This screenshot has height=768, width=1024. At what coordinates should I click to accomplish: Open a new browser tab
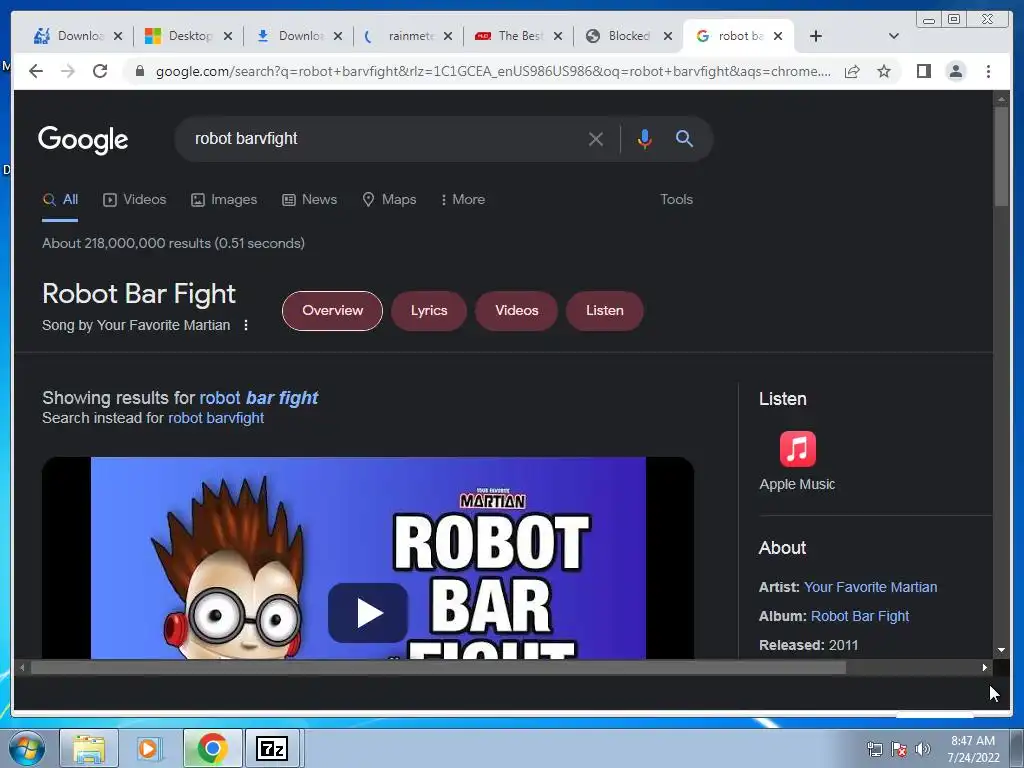point(816,36)
